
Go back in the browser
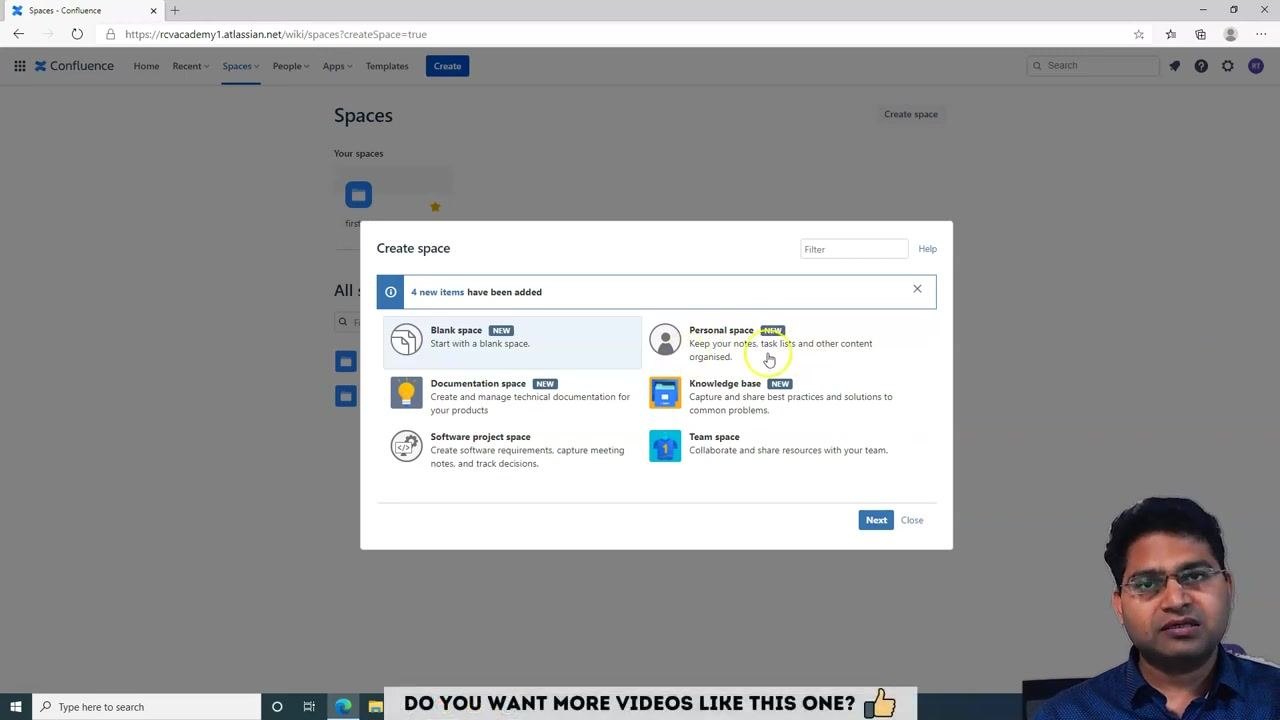pyautogui.click(x=18, y=34)
